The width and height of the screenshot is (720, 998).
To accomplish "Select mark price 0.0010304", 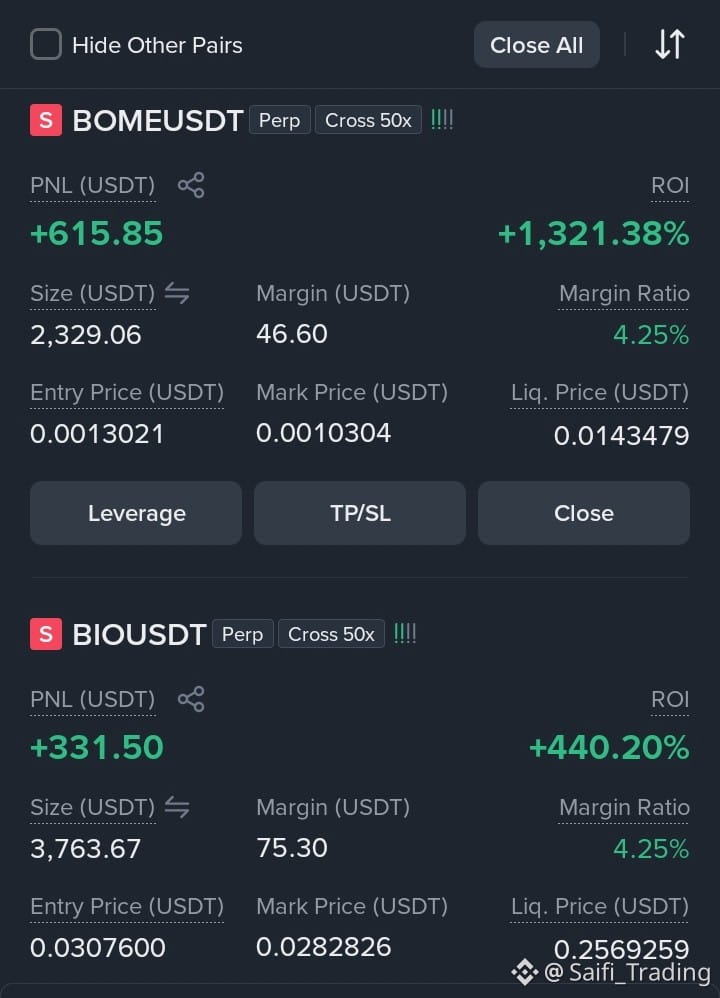I will pyautogui.click(x=323, y=433).
